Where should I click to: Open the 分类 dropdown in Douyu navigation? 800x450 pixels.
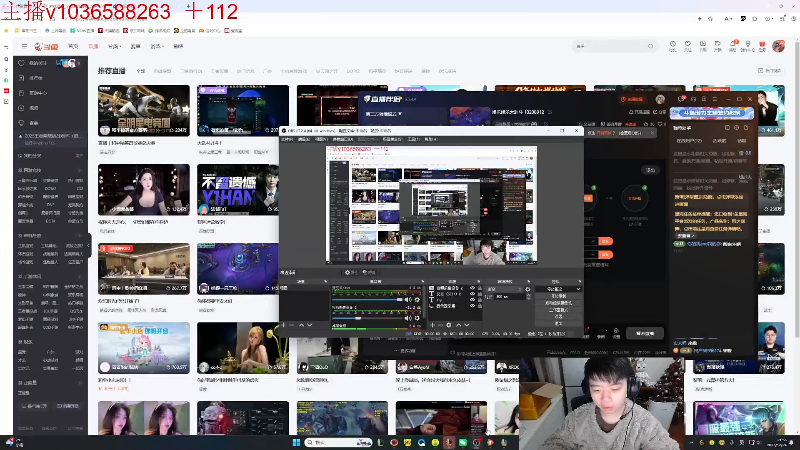click(114, 46)
